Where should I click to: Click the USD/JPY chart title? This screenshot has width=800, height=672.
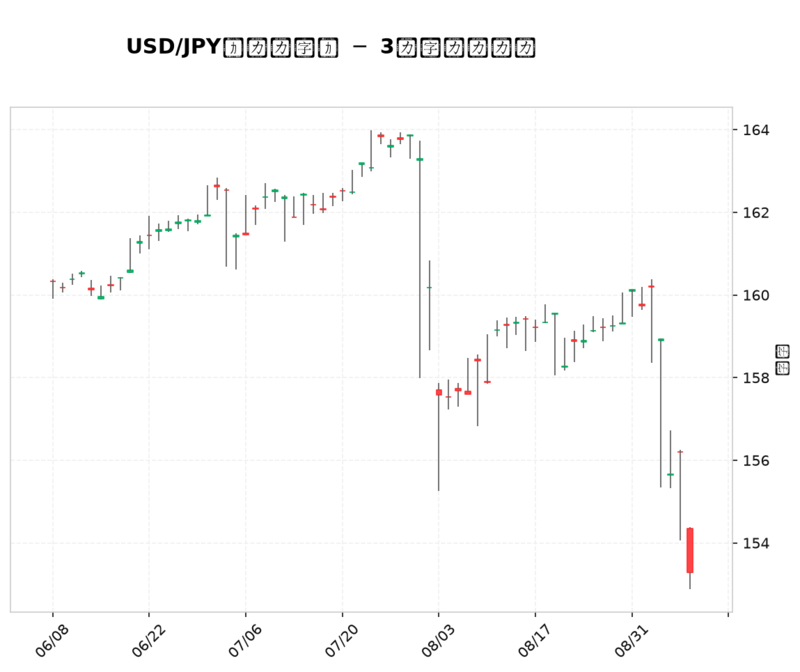point(331,47)
